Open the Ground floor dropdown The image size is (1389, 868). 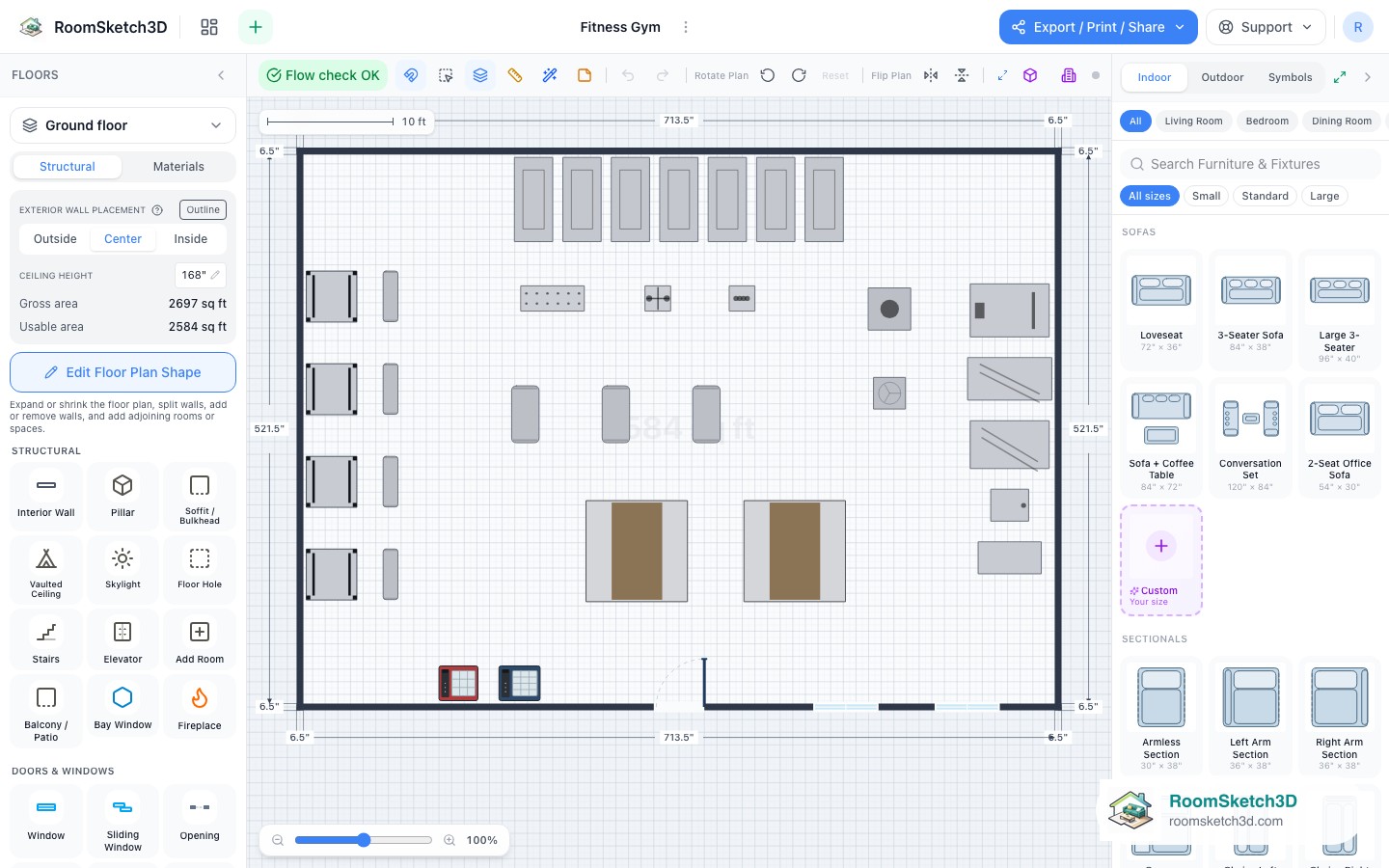click(123, 125)
